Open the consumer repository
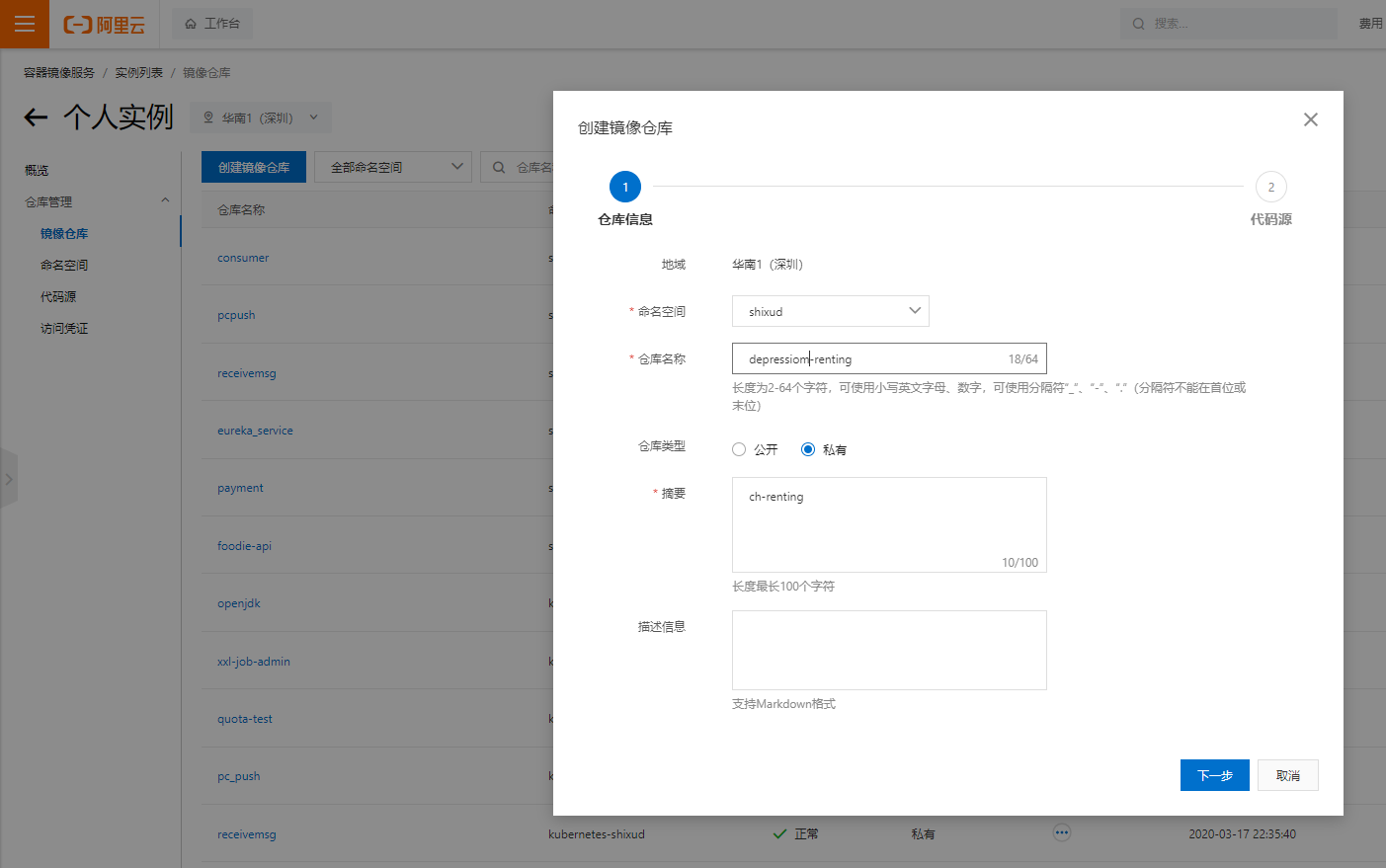 pos(243,258)
